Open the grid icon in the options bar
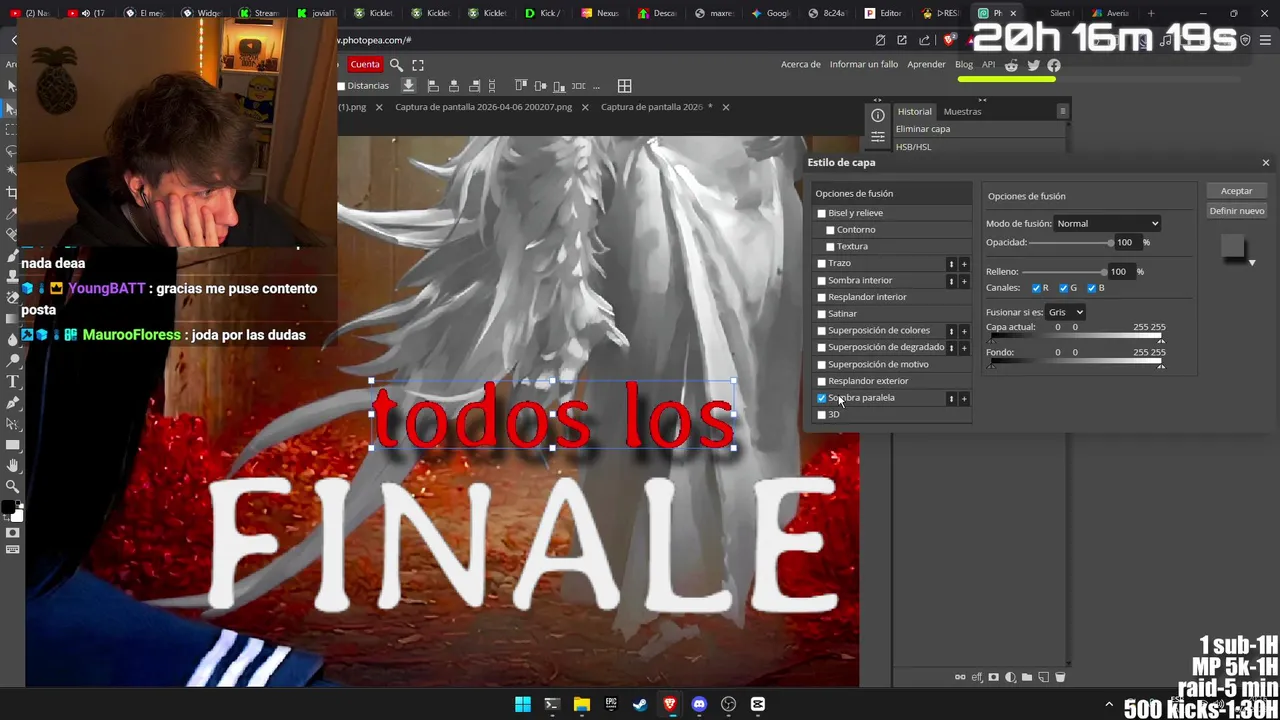Image resolution: width=1280 pixels, height=720 pixels. tap(624, 86)
